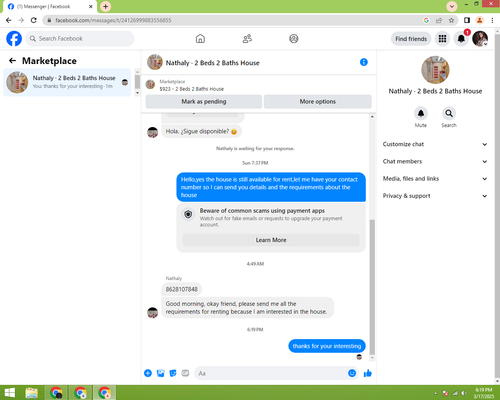This screenshot has height=400, width=500.
Task: Click the browser back arrow
Action: pyautogui.click(x=9, y=20)
